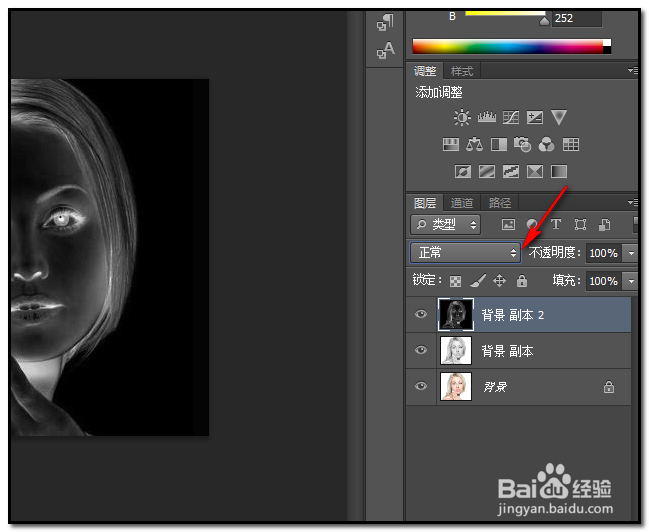The width and height of the screenshot is (649, 532).
Task: Filter layers by shape layers
Action: click(580, 225)
